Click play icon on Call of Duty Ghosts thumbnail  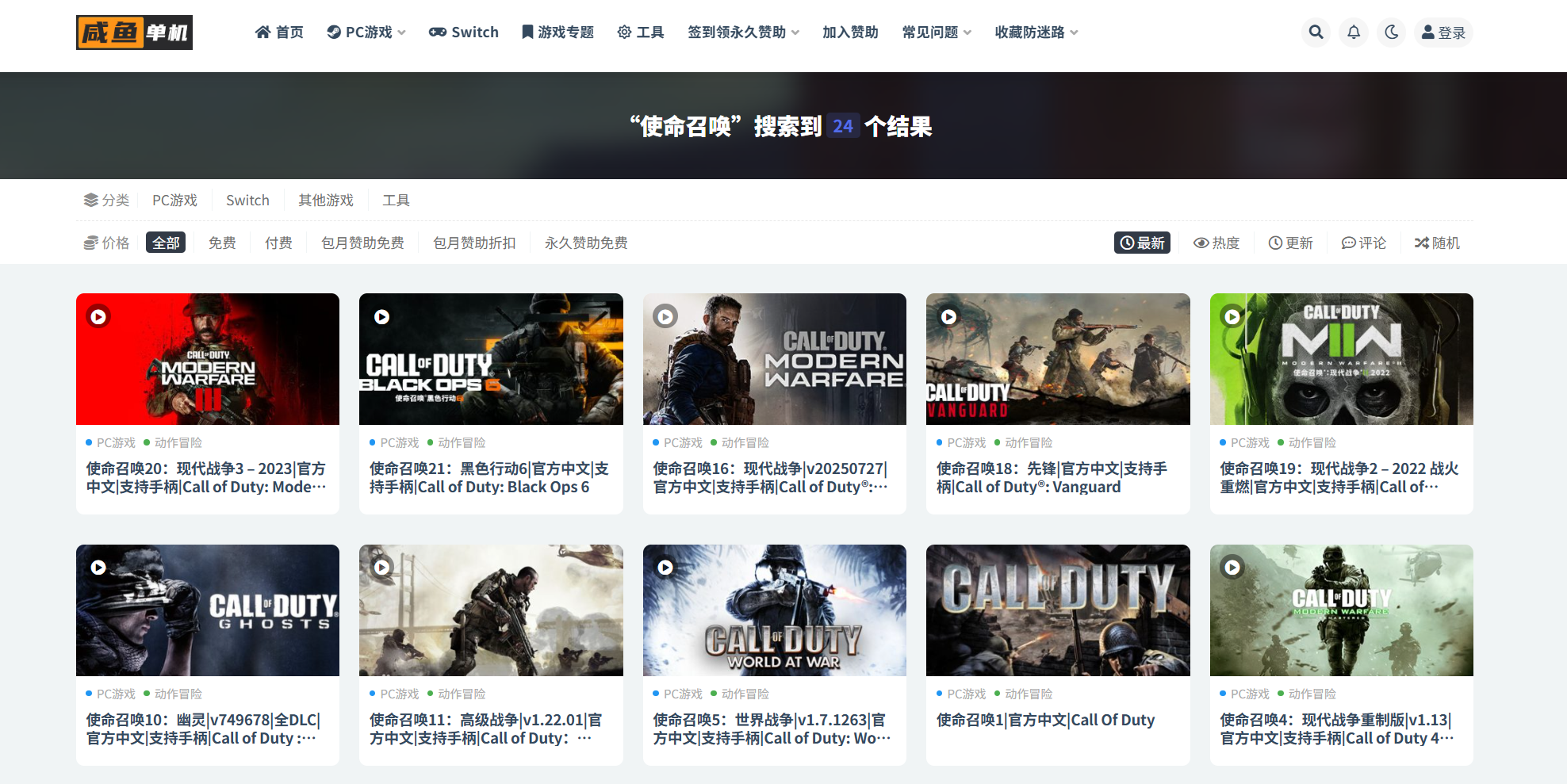coord(98,568)
